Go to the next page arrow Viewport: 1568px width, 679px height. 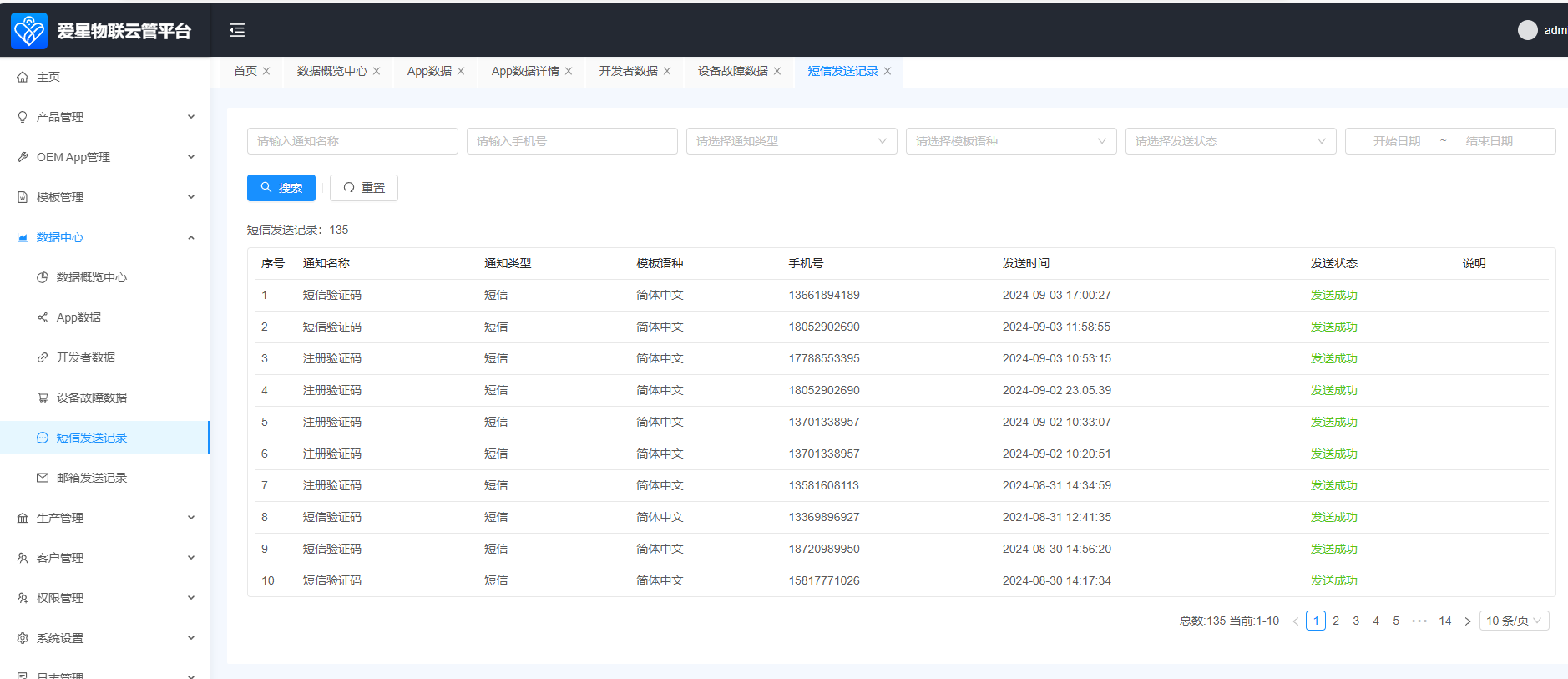[x=1468, y=621]
